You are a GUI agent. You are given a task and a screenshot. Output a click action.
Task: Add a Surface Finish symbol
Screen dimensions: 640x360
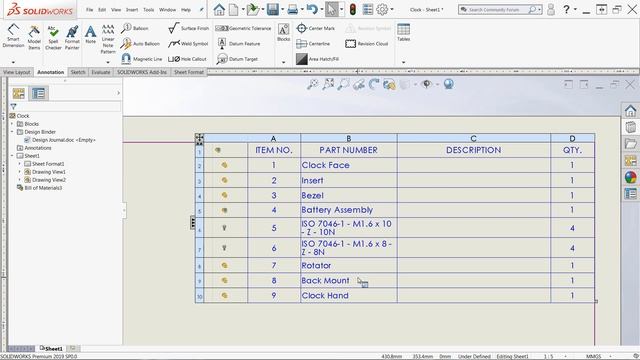[x=189, y=28]
